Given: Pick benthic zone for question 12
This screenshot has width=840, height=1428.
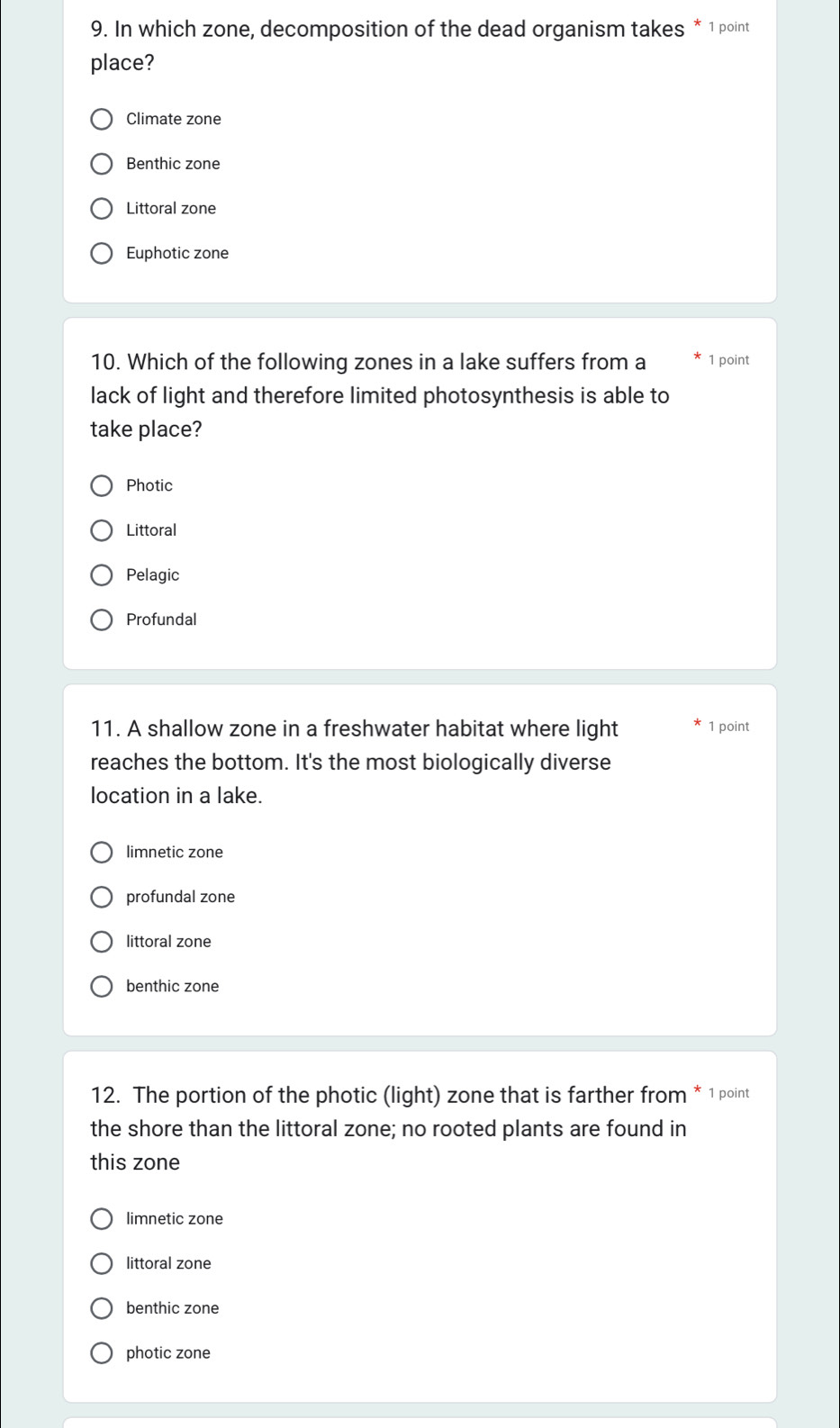Looking at the screenshot, I should click(x=102, y=1308).
